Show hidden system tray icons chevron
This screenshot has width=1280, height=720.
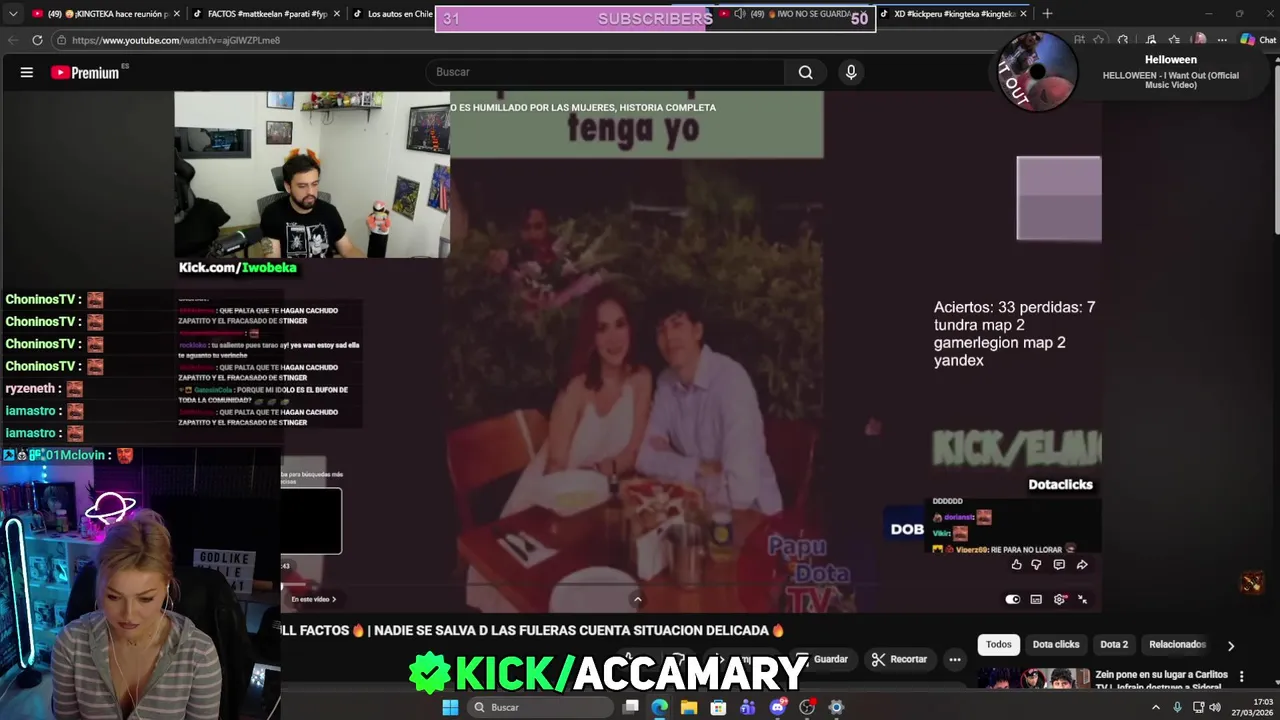(1156, 707)
